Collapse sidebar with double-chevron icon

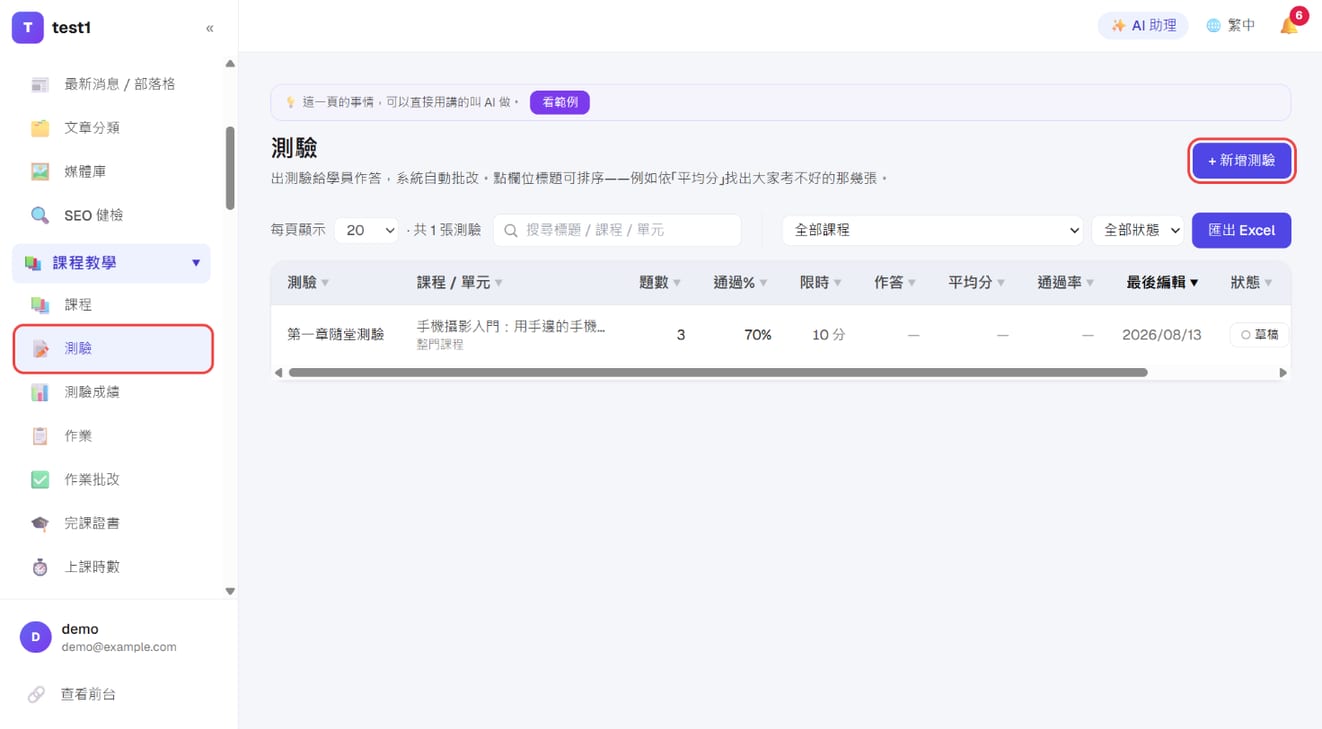tap(209, 28)
